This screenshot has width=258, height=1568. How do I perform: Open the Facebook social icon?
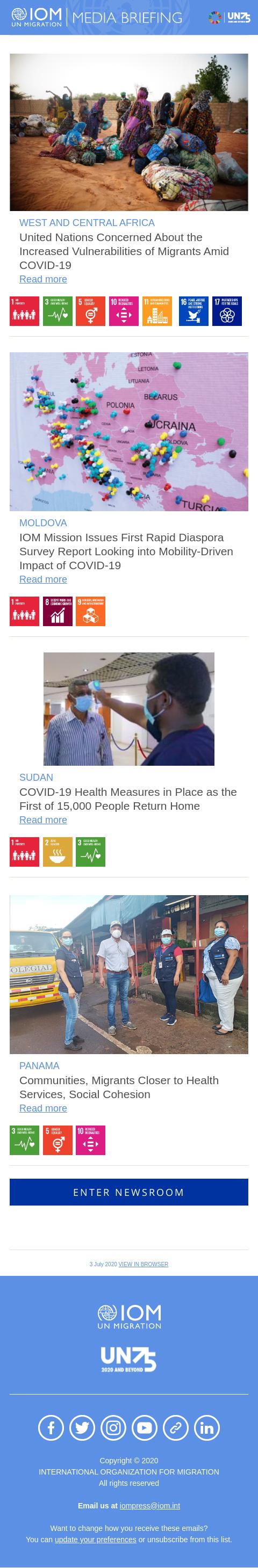tap(51, 1427)
